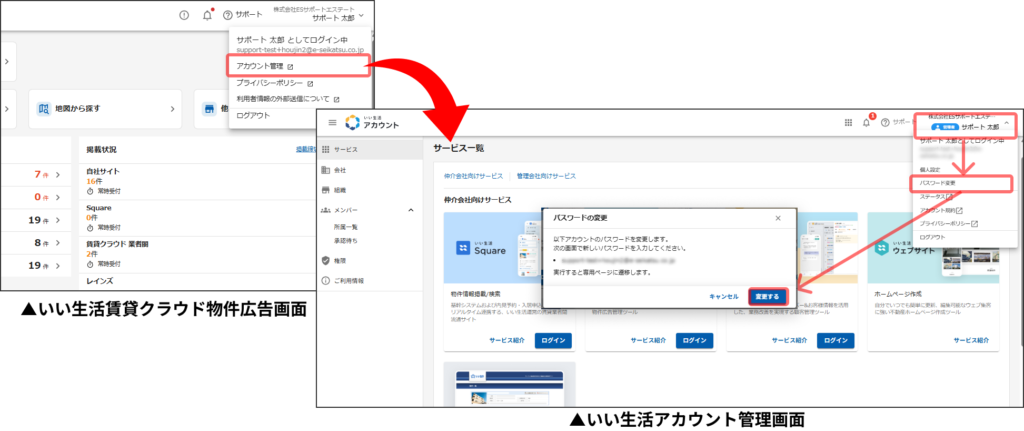1024x431 pixels.
Task: Open the 地図から探す card
Action: (x=107, y=108)
